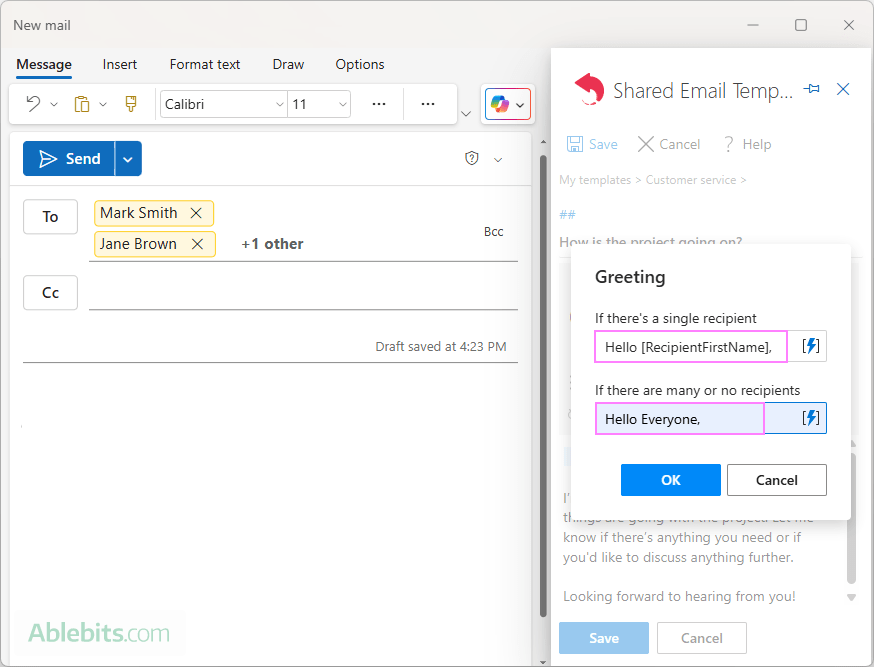Minimize the New mail window
Screen dimensions: 874x667
coord(753,25)
